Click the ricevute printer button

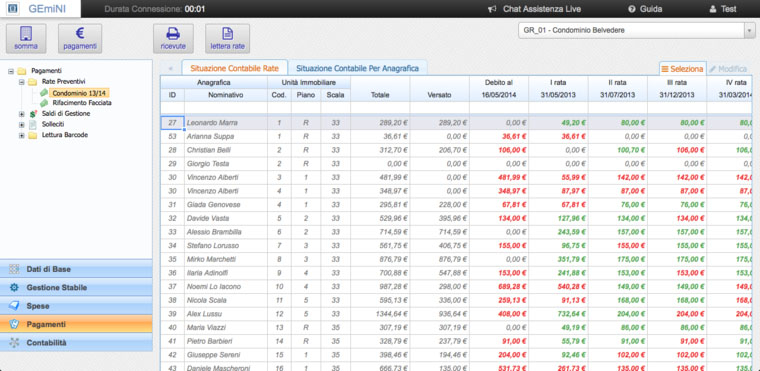173,38
